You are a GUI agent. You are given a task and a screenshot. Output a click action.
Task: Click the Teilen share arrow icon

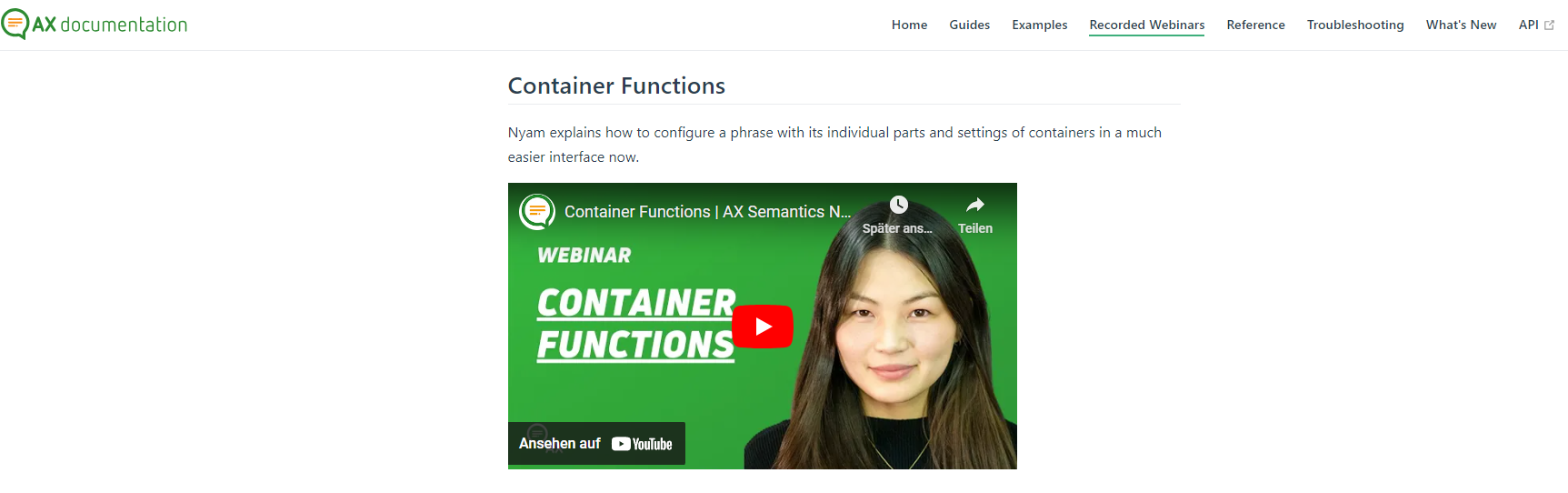tap(974, 205)
